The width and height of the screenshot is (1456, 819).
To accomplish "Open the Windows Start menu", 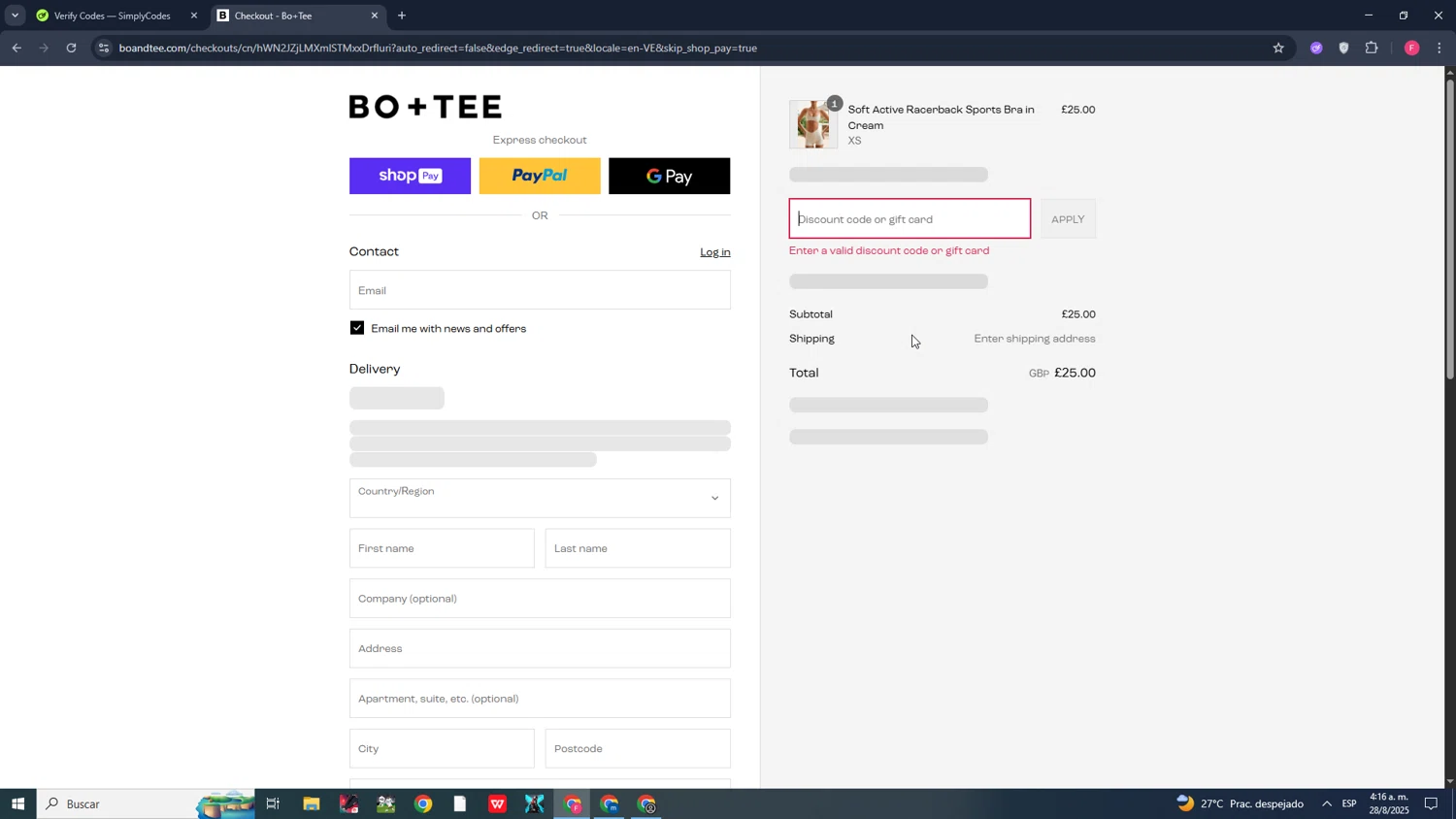I will point(17,804).
